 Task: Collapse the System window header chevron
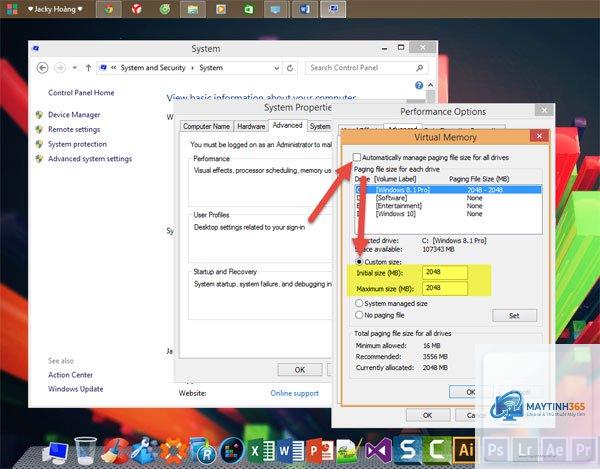tap(430, 85)
